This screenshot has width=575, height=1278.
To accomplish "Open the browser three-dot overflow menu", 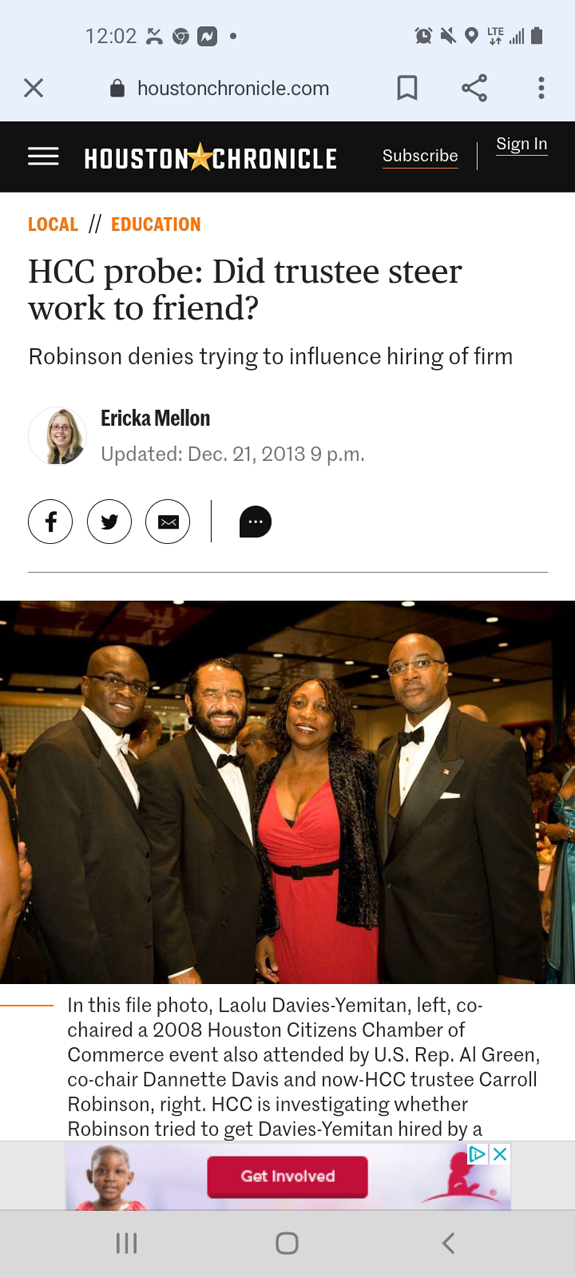I will pos(541,88).
